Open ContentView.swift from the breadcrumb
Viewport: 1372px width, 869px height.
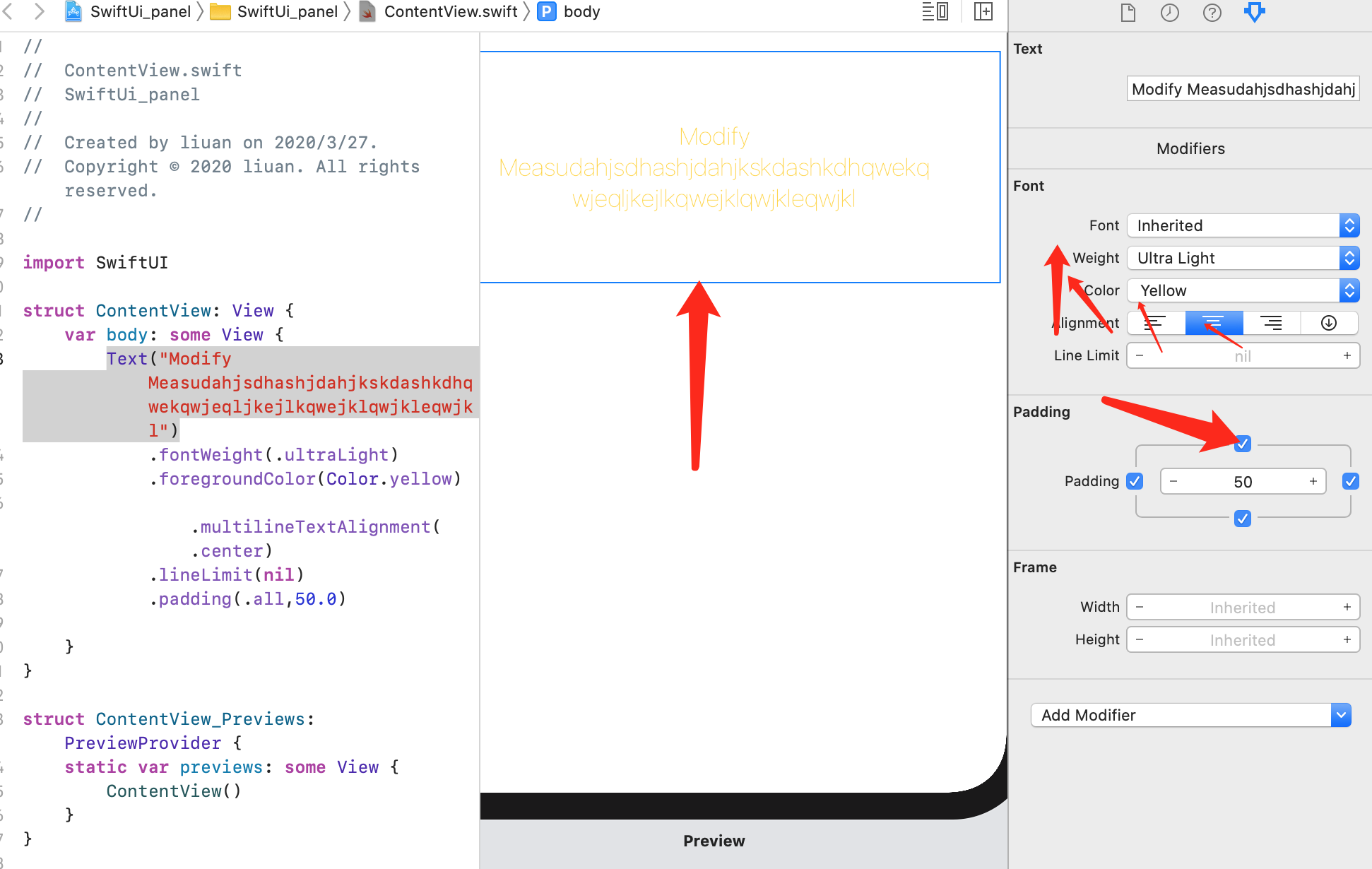coord(450,11)
